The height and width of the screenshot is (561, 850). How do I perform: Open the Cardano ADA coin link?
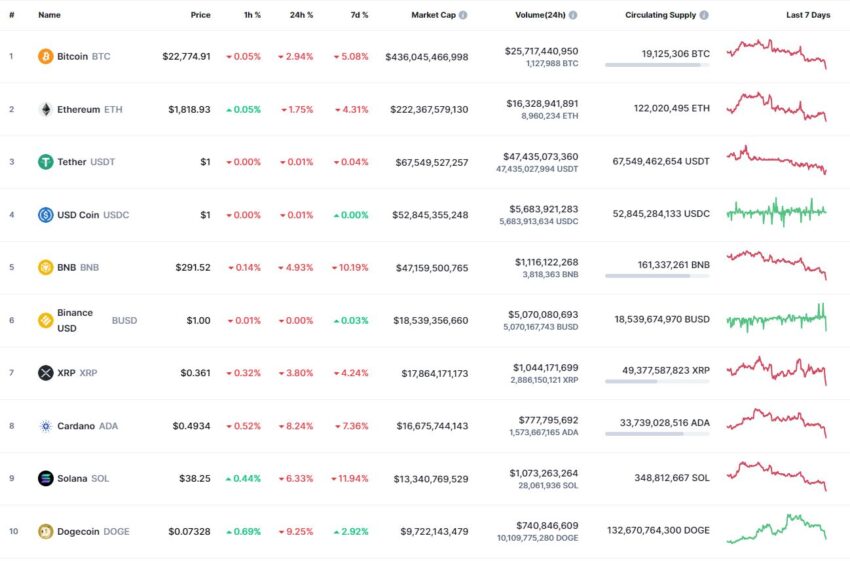point(87,426)
